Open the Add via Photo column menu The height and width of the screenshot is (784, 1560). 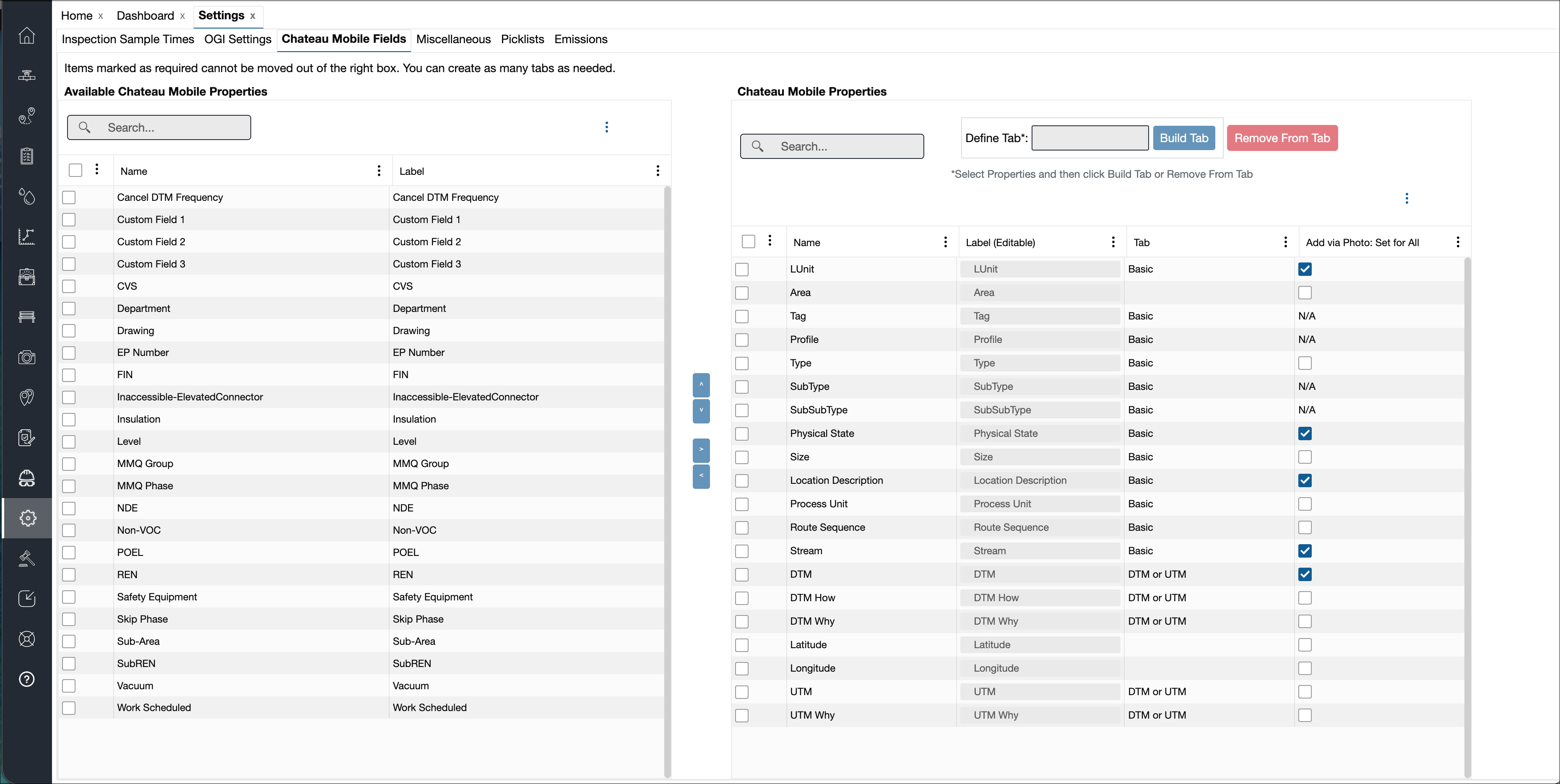[x=1458, y=242]
